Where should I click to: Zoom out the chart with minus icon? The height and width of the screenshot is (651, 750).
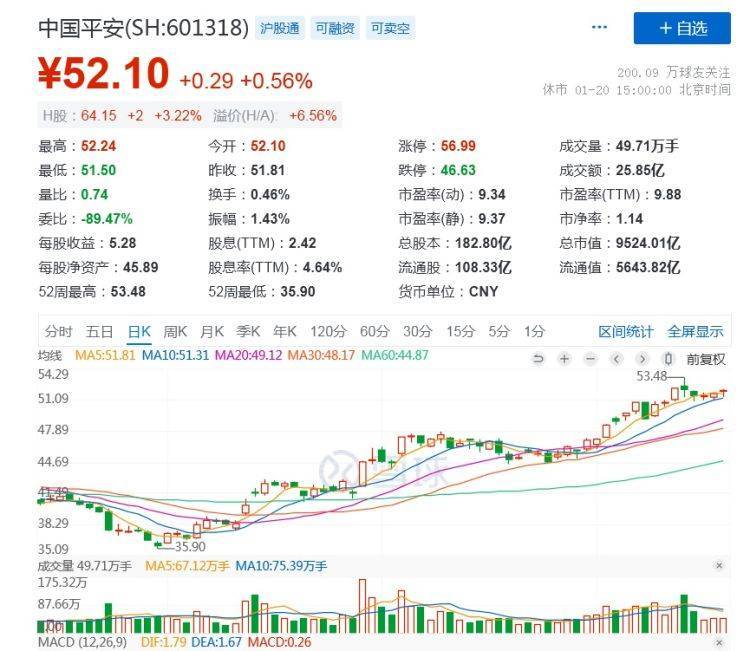(x=591, y=359)
